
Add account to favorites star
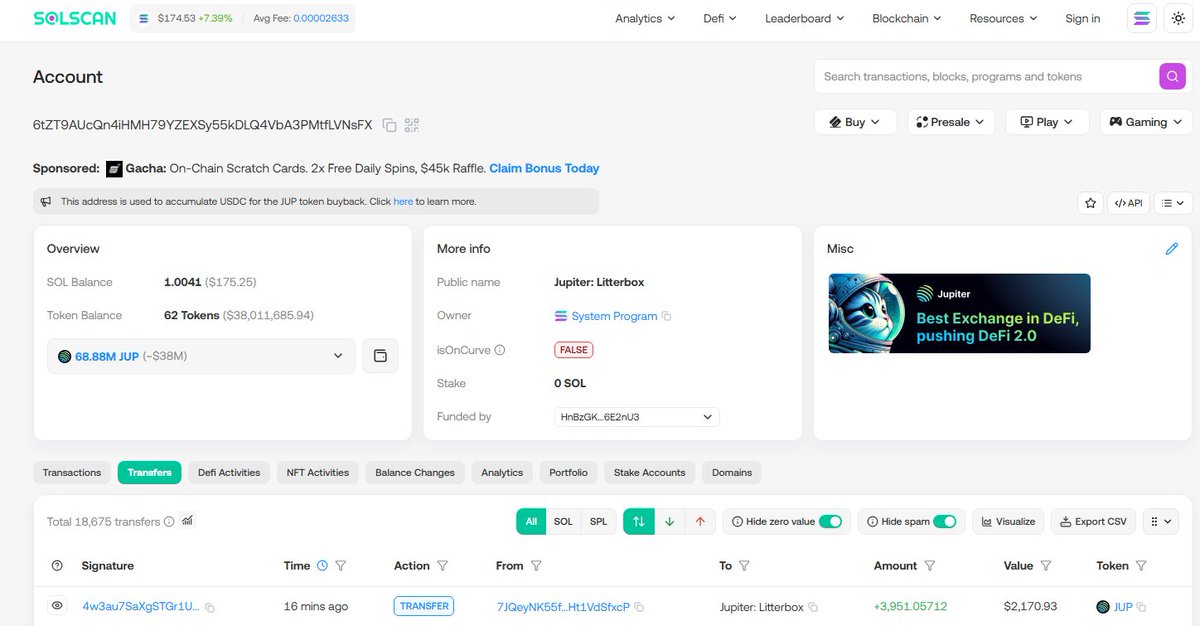(x=1090, y=203)
